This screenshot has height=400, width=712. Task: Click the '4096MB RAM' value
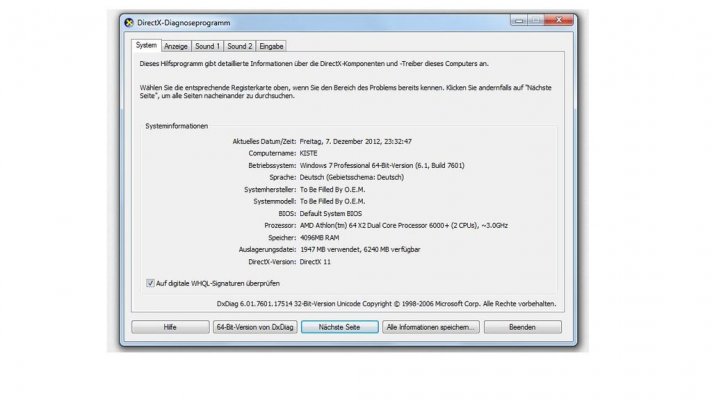point(319,237)
